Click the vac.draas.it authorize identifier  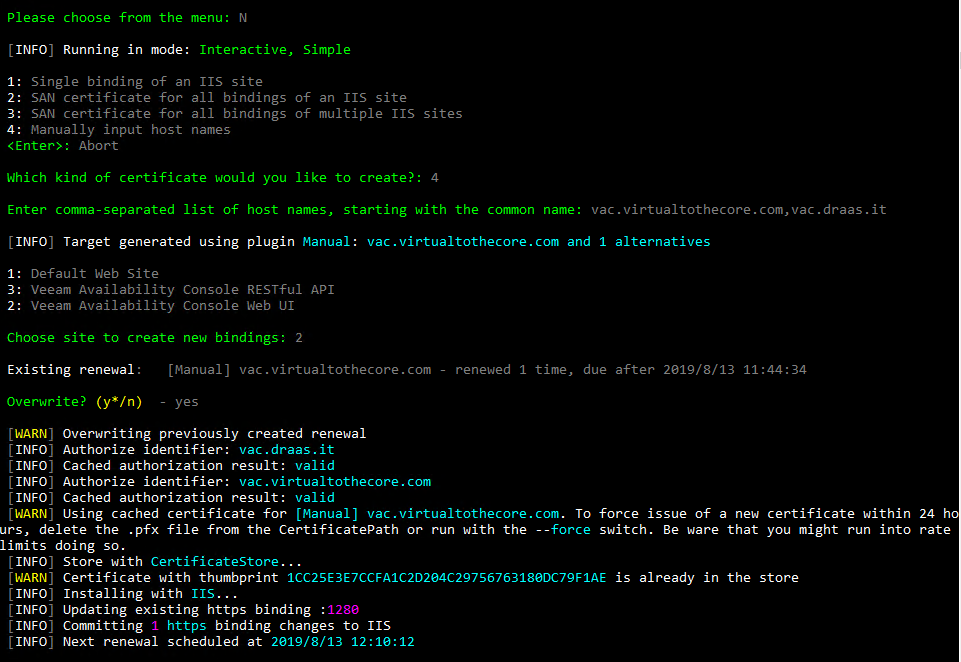coord(287,449)
